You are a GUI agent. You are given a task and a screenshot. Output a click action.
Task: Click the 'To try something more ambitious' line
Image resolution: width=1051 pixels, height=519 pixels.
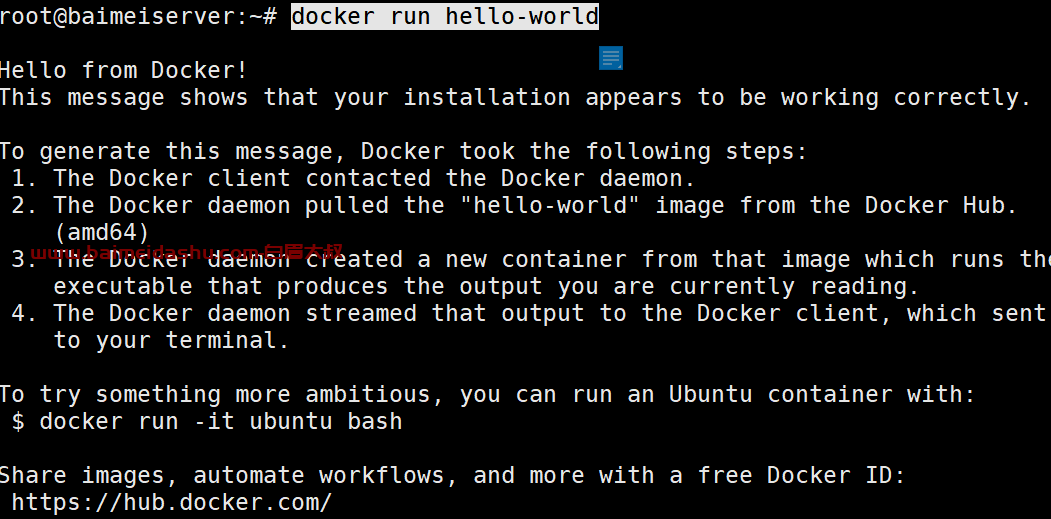(x=487, y=394)
